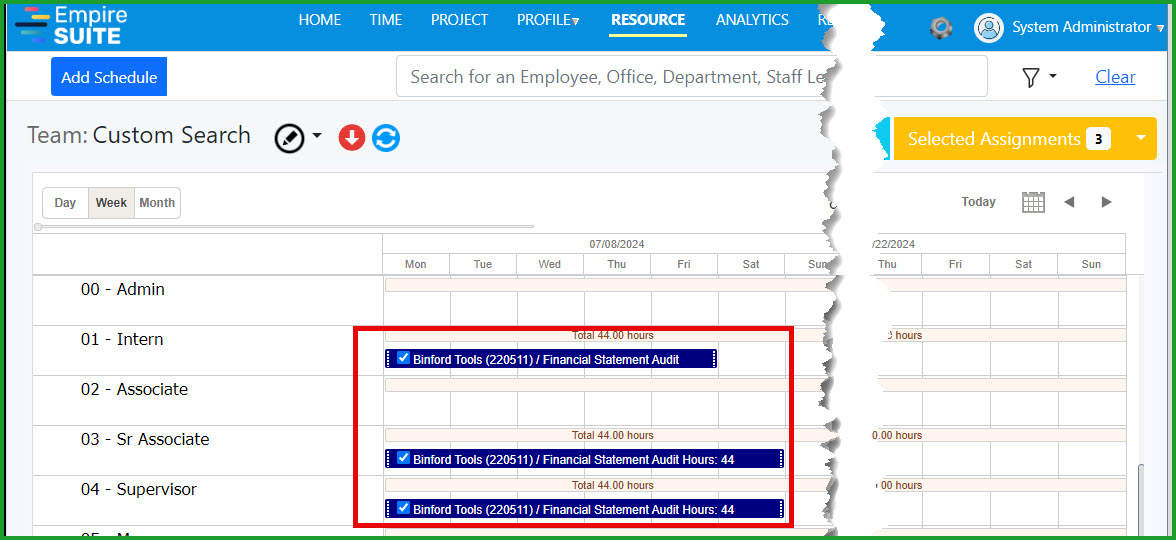Click the edit team pencil icon
Image resolution: width=1176 pixels, height=540 pixels.
[290, 138]
